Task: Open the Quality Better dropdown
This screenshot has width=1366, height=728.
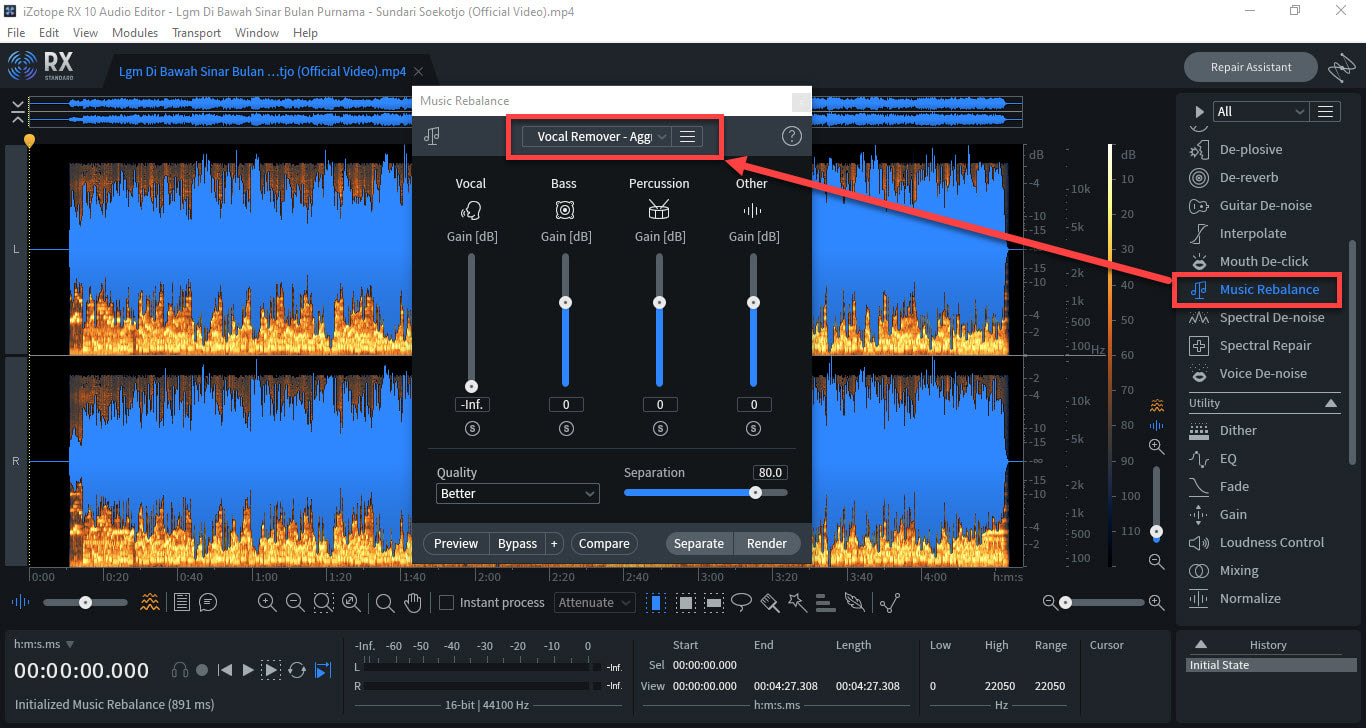Action: click(518, 493)
